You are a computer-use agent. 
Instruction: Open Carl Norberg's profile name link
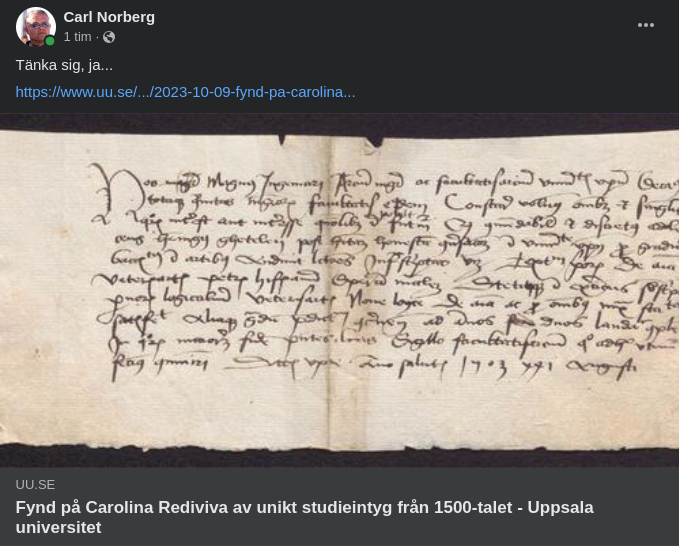pyautogui.click(x=109, y=17)
